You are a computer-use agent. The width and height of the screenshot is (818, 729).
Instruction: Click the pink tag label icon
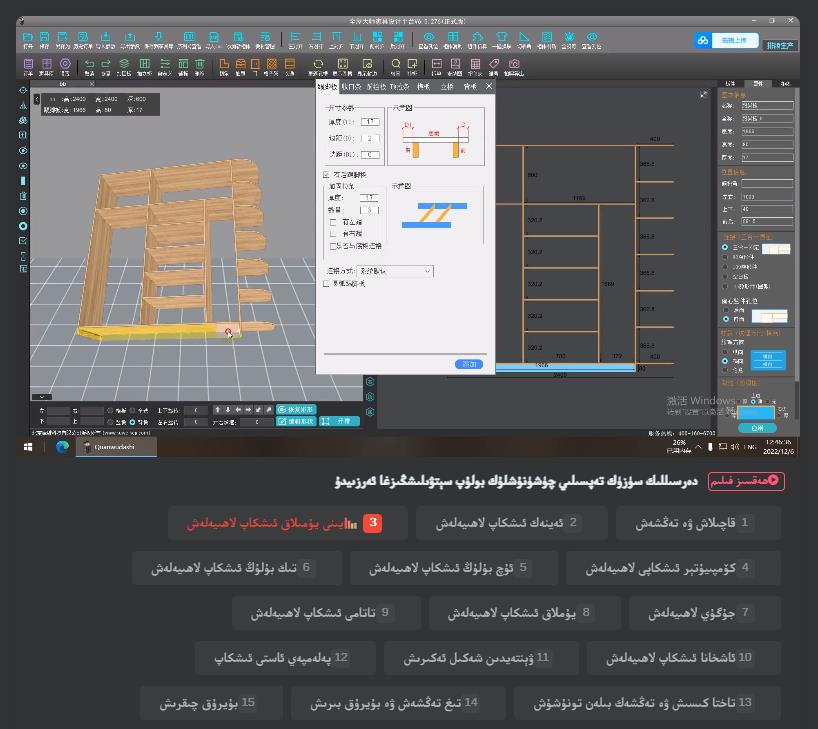[494, 64]
